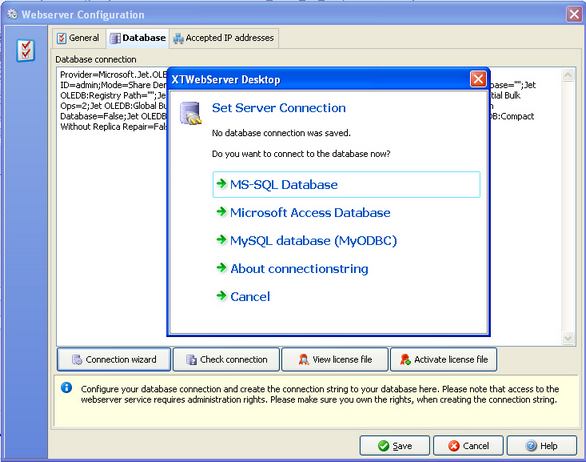This screenshot has width=586, height=462.
Task: Click the 'Set Server Connection' heading
Action: click(279, 108)
